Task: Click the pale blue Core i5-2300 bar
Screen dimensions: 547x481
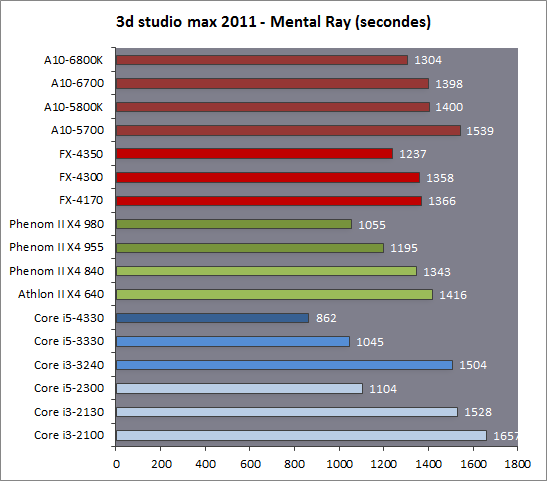Action: [239, 389]
